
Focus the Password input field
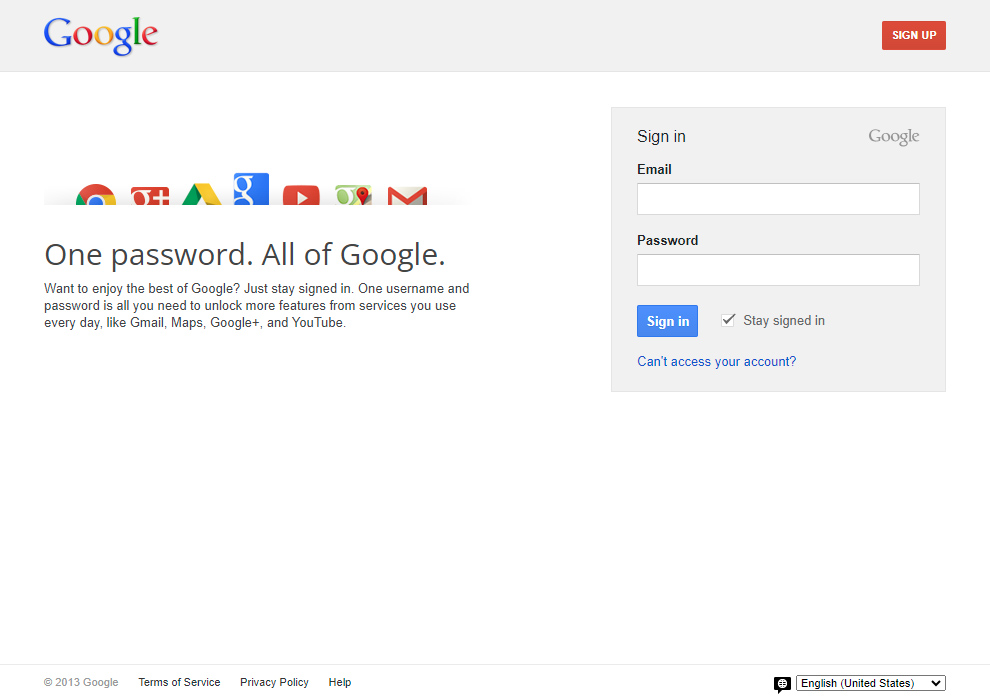(x=778, y=270)
